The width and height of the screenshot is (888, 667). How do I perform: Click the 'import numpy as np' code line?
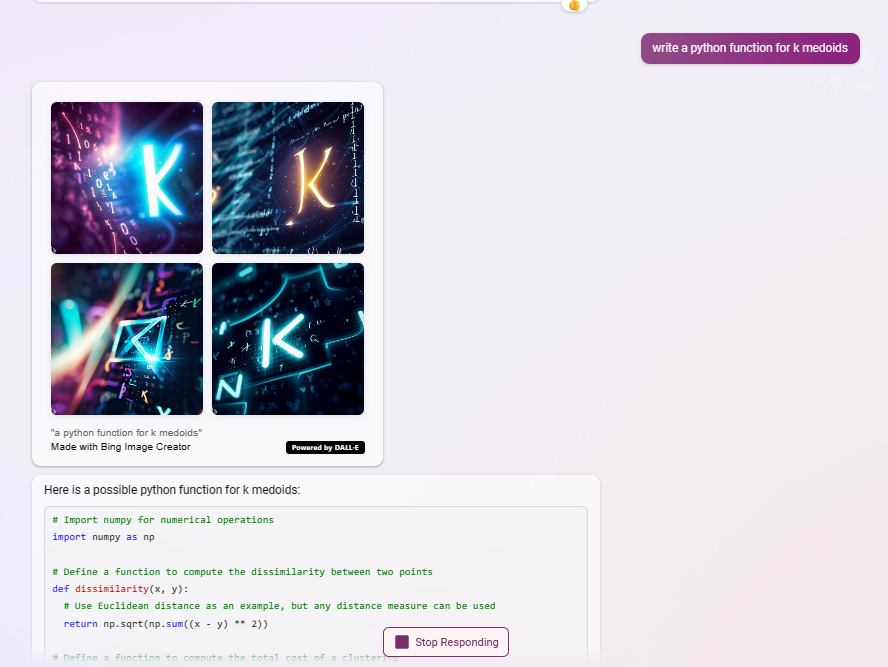[103, 537]
